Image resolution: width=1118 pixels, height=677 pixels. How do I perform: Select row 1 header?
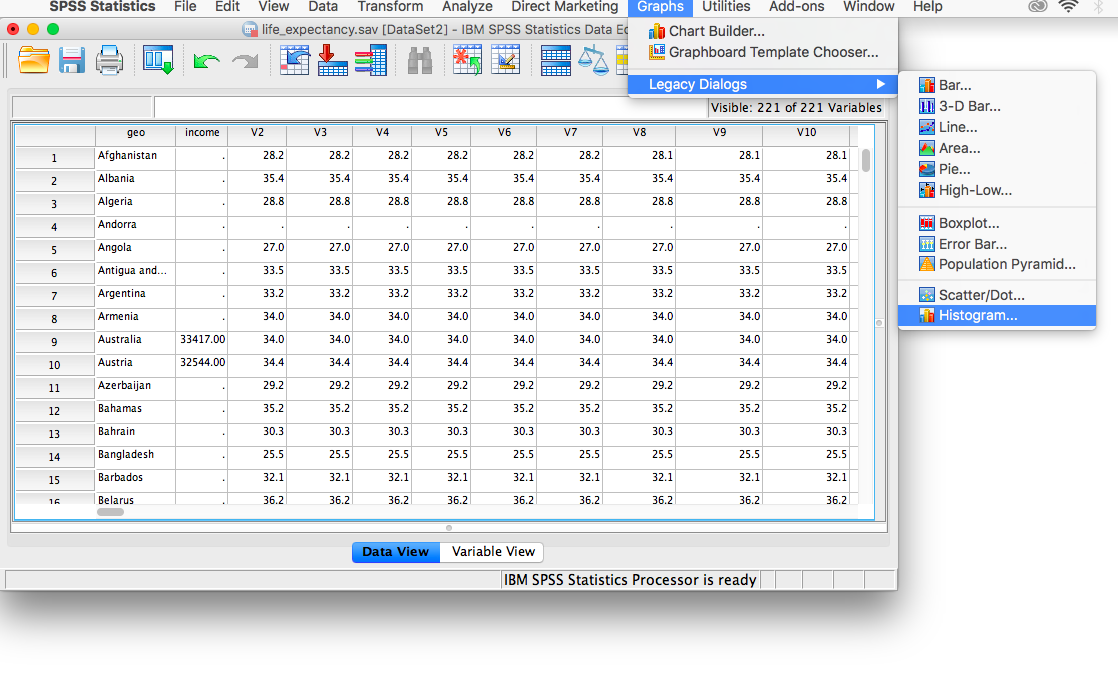click(x=55, y=158)
